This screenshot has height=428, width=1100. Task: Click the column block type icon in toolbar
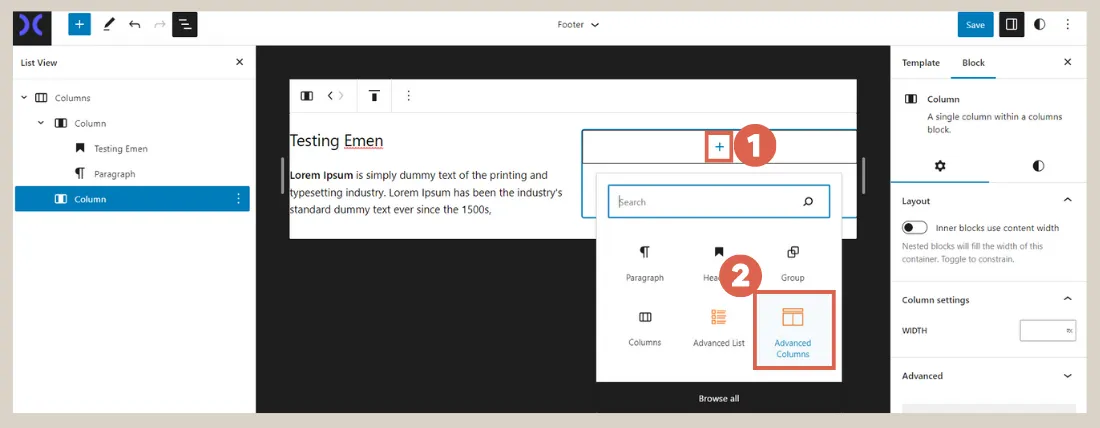pyautogui.click(x=307, y=96)
